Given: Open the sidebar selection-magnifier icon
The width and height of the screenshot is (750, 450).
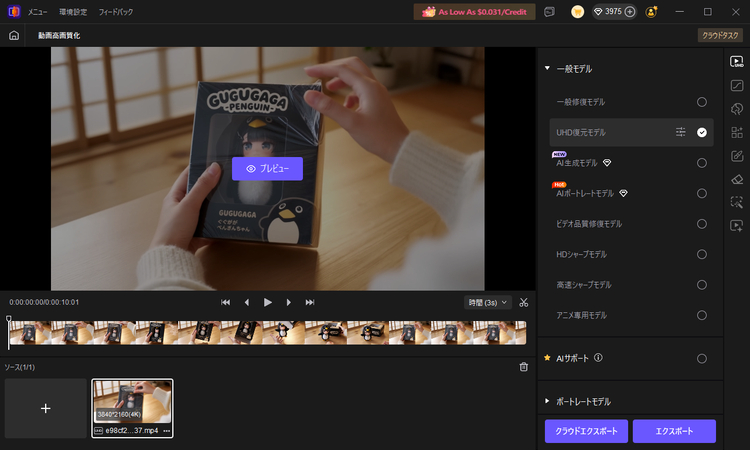Looking at the screenshot, I should coord(737,202).
